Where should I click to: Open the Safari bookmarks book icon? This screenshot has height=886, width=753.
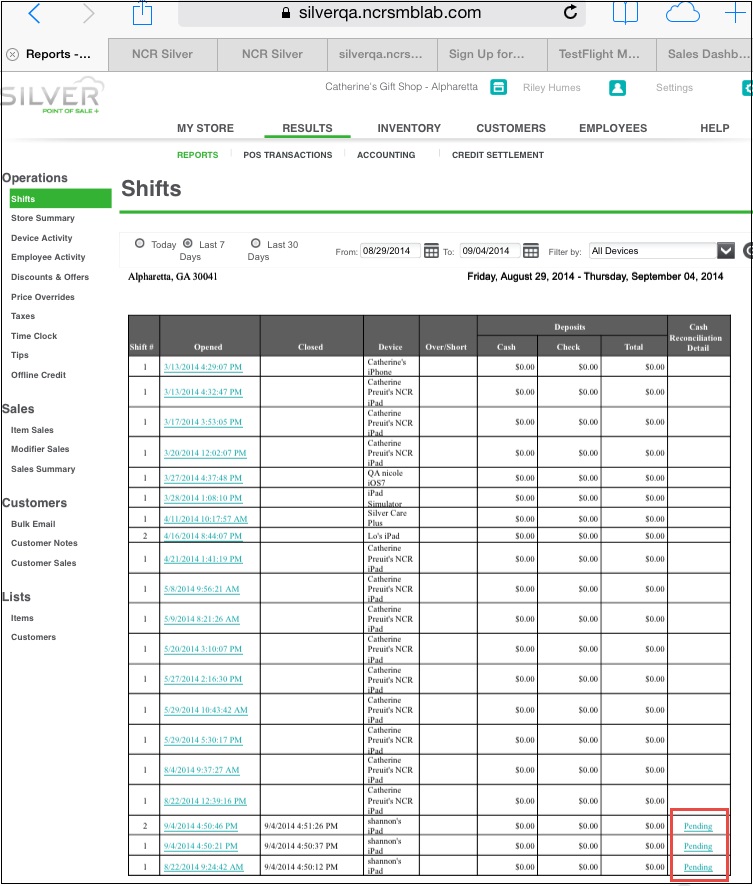[625, 13]
